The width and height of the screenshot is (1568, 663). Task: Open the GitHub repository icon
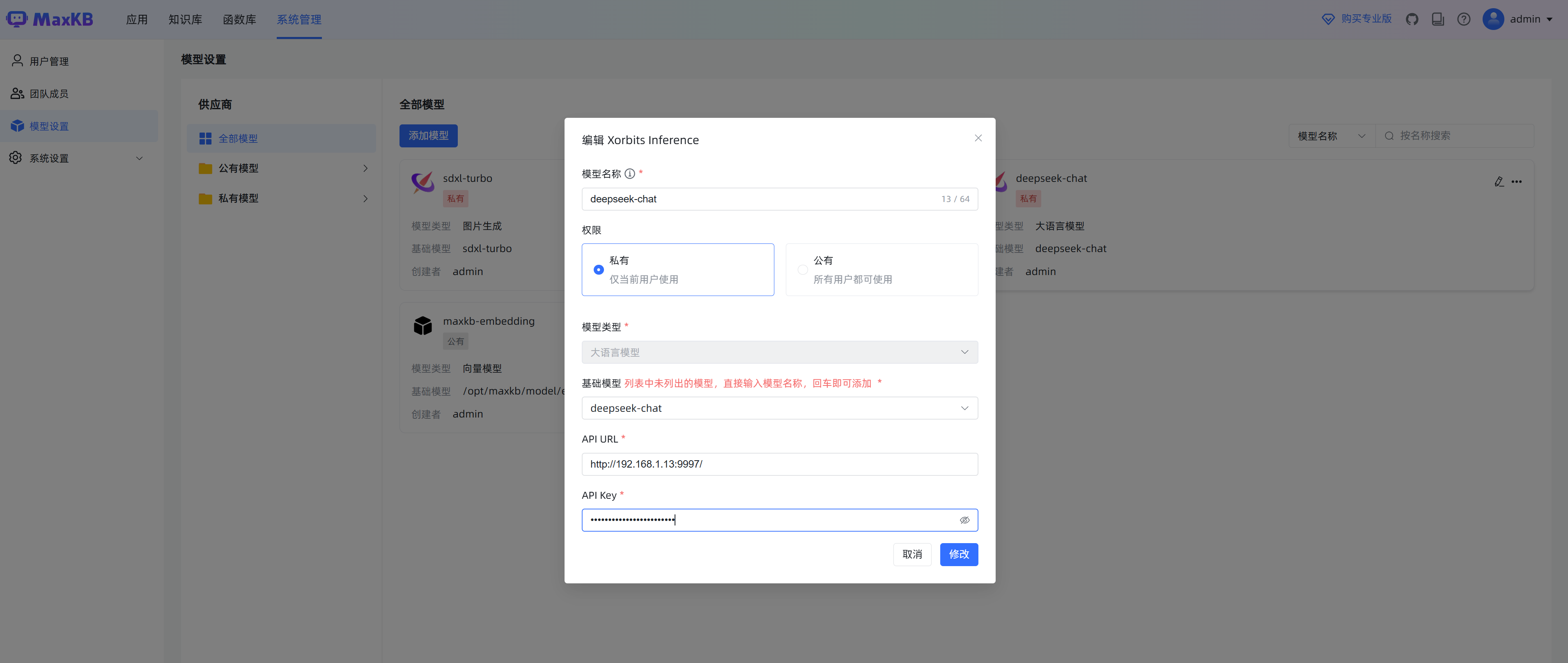(1412, 19)
